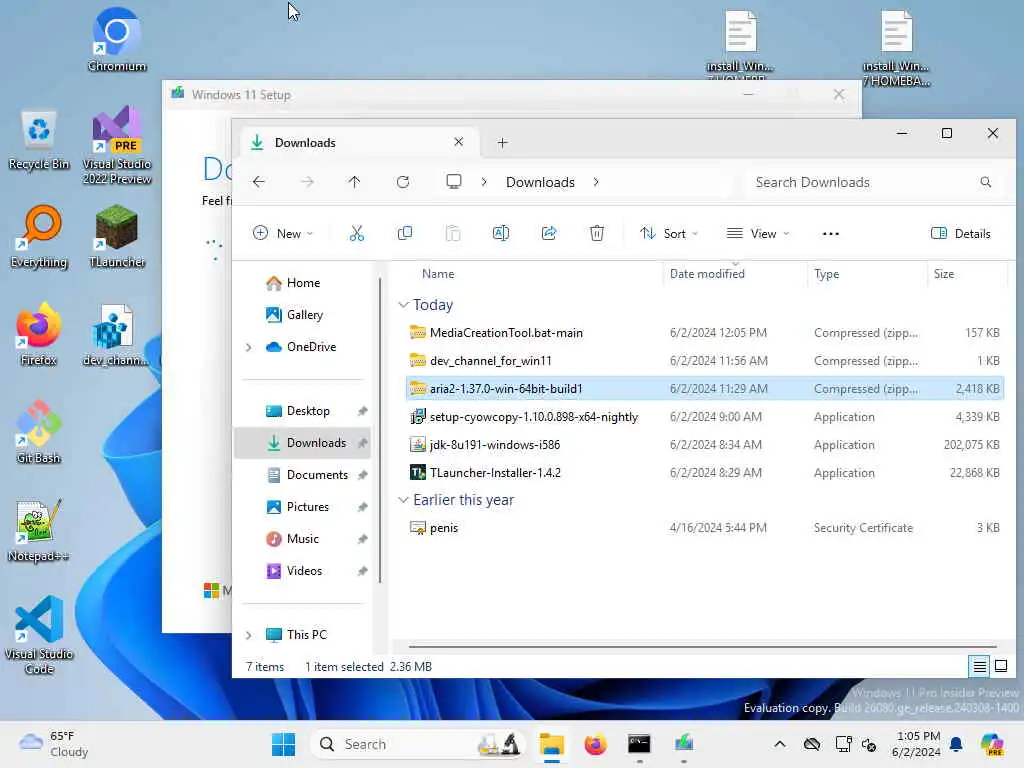
Task: Expand This PC in navigation pane
Action: pos(249,635)
